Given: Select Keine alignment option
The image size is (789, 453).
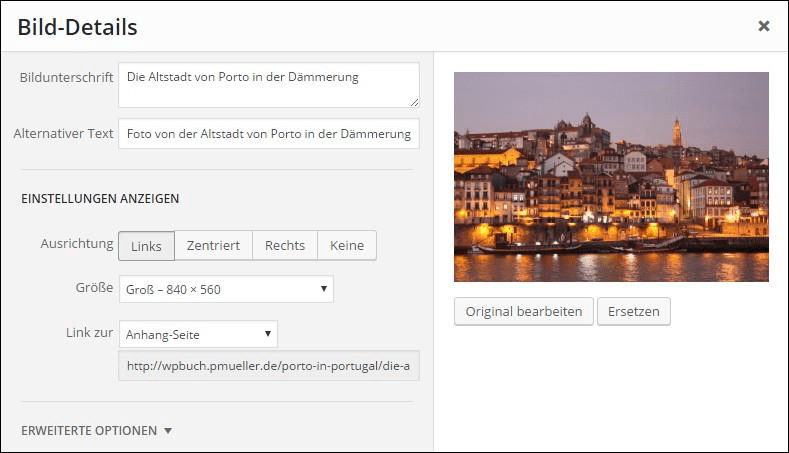Looking at the screenshot, I should tap(347, 246).
